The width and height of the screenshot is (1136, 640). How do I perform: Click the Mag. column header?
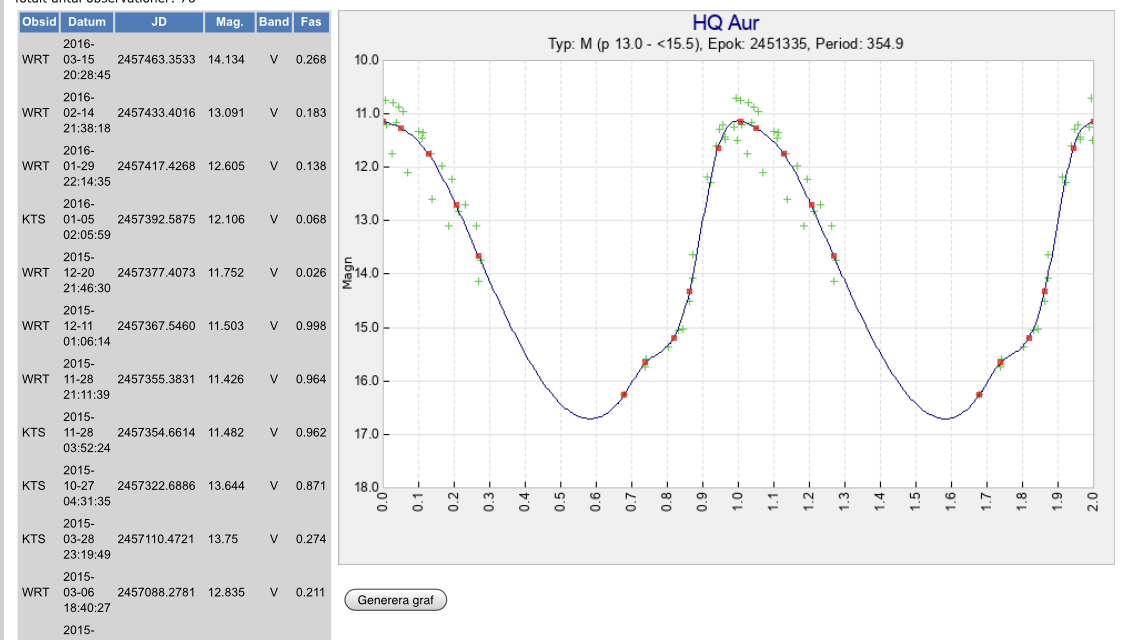(x=229, y=22)
